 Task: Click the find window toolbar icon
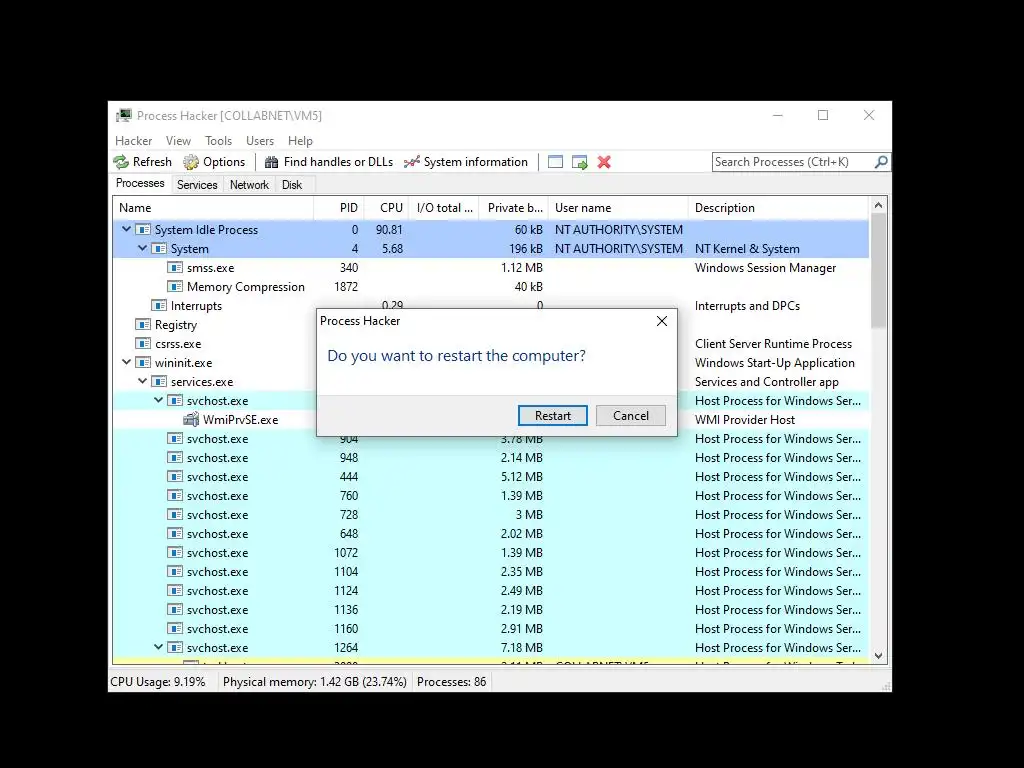coord(555,162)
